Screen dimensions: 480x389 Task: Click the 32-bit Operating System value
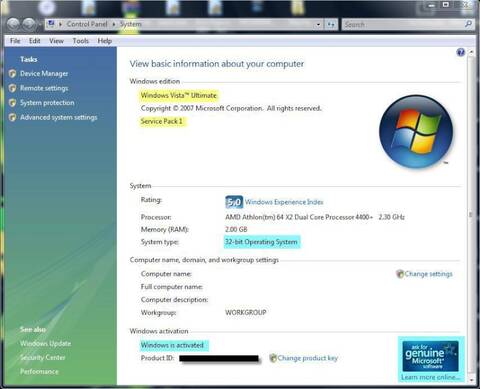pos(261,242)
